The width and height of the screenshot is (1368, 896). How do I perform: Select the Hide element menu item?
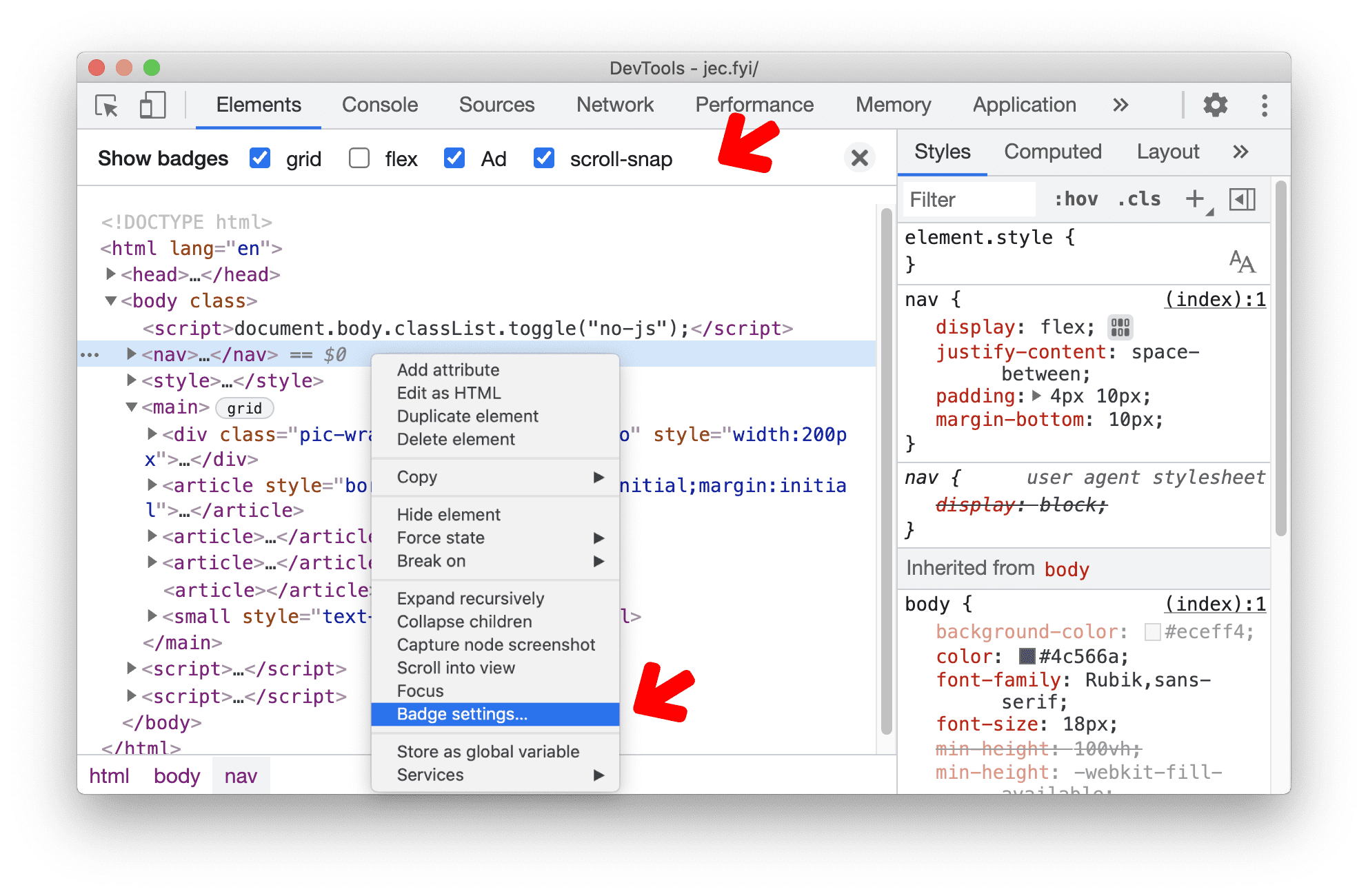click(x=449, y=515)
